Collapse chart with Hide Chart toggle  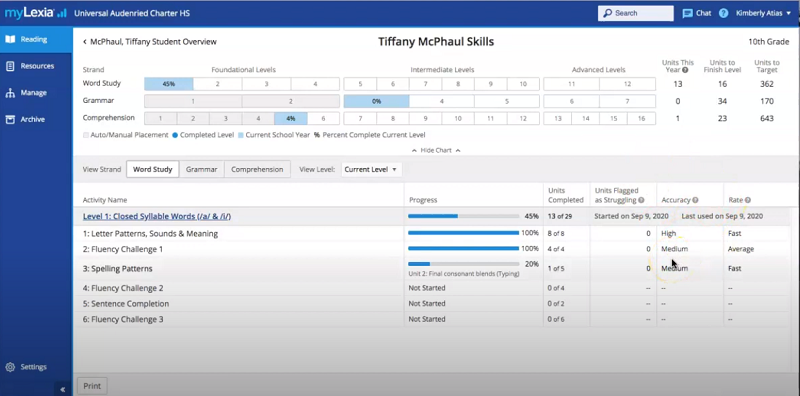[436, 151]
